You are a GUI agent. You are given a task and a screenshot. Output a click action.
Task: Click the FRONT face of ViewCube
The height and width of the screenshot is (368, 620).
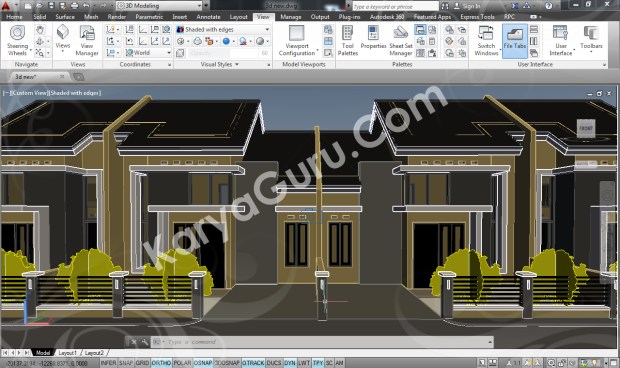[586, 128]
